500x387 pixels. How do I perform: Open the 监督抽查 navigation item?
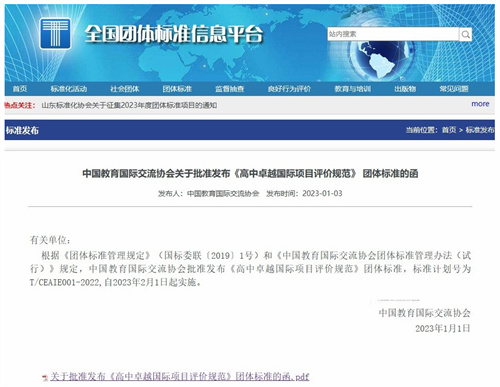[229, 89]
